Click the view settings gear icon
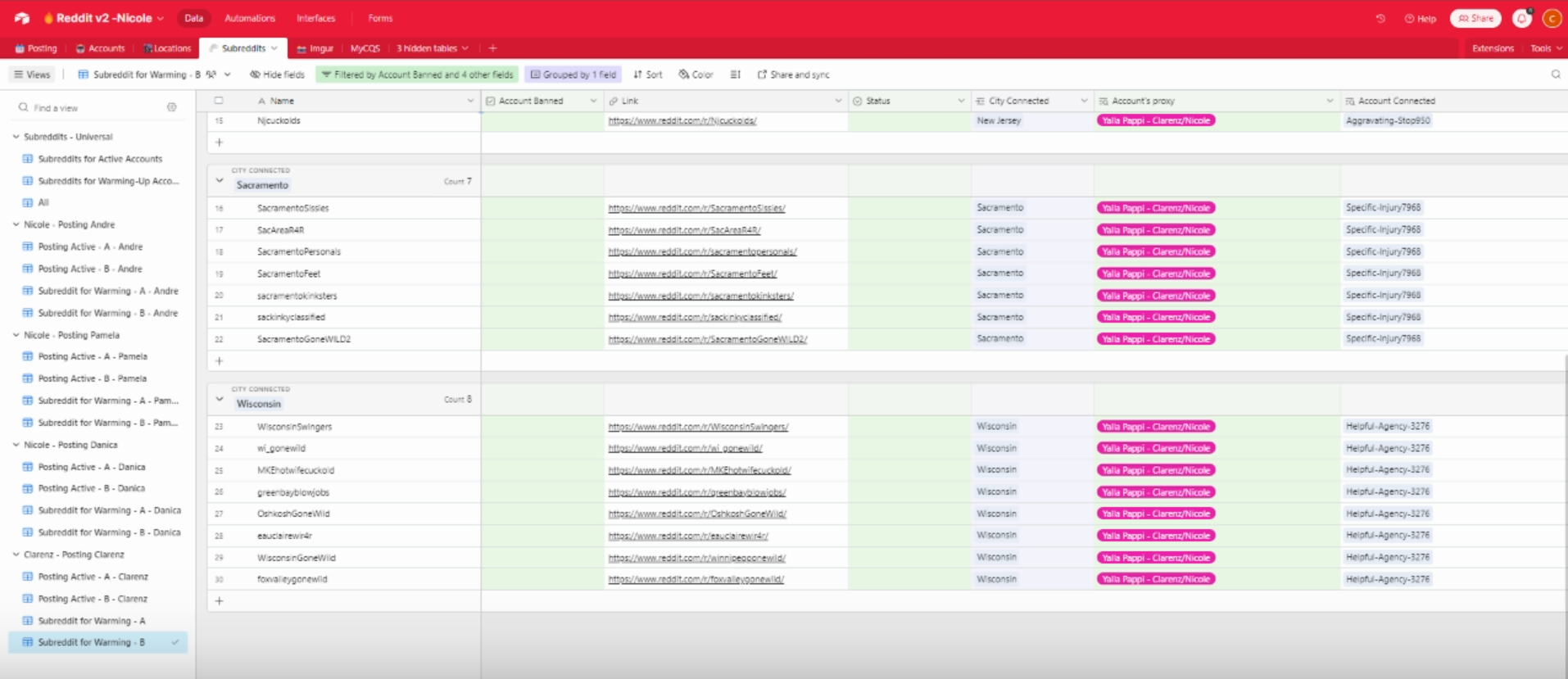1568x679 pixels. point(172,107)
